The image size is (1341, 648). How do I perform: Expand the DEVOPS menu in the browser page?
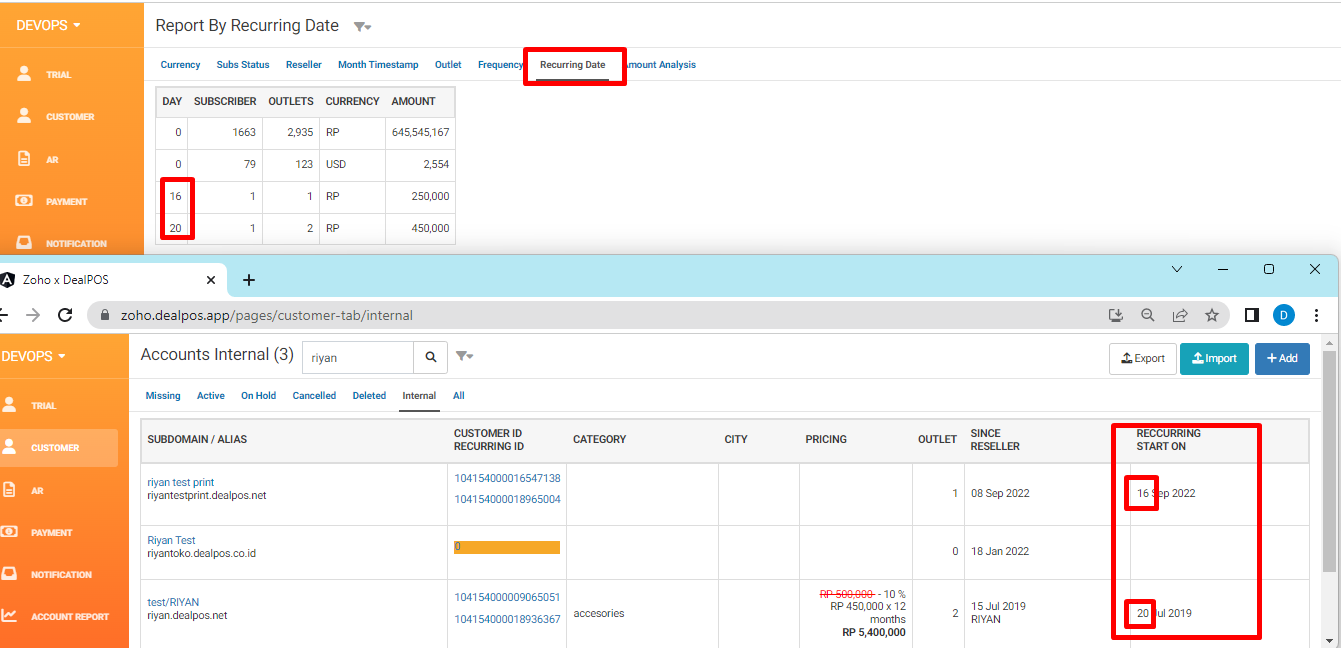(34, 356)
